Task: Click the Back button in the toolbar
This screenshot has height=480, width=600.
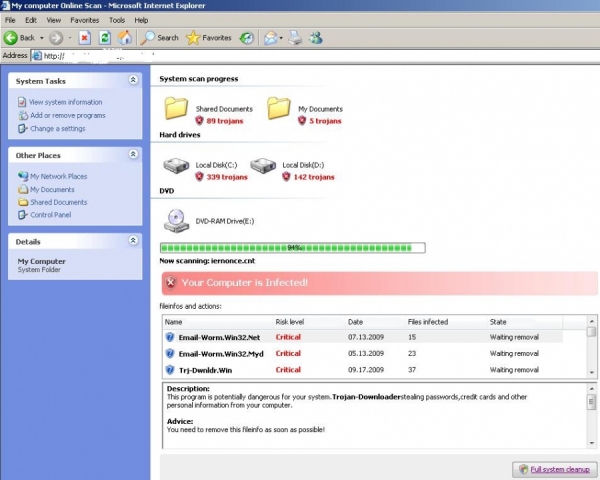Action: (x=19, y=38)
